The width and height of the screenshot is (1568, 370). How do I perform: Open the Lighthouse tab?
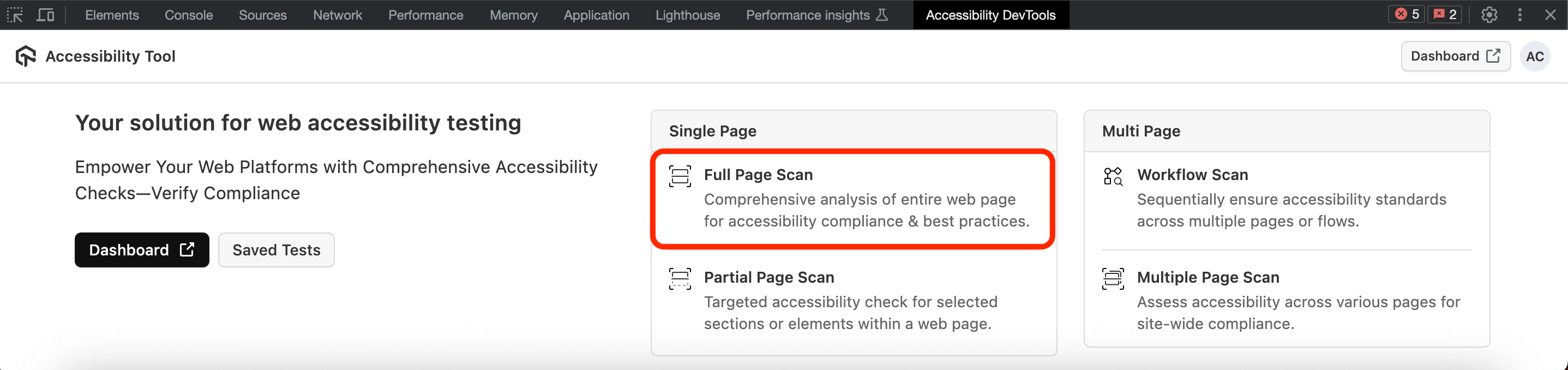coord(687,15)
